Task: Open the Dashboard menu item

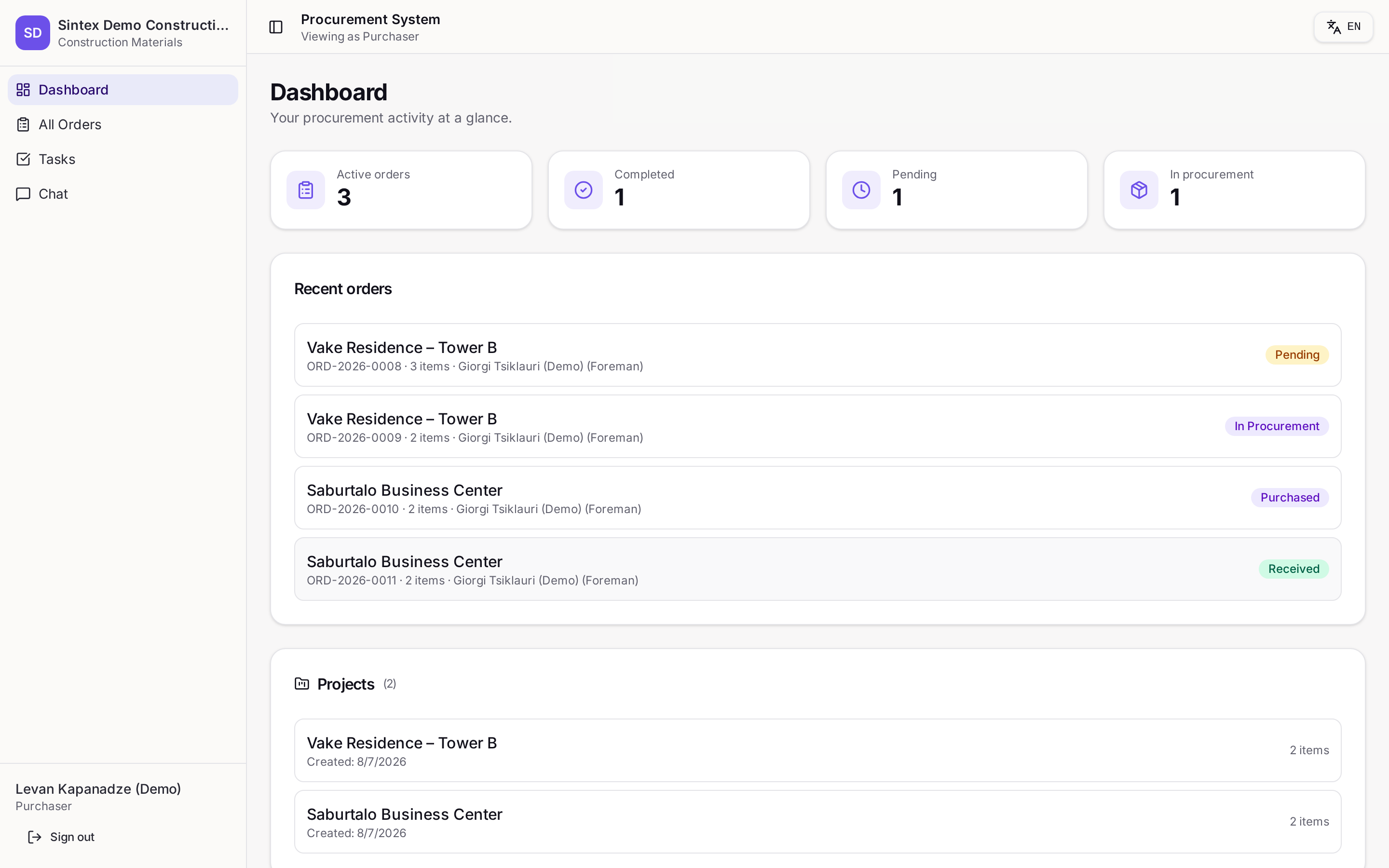Action: coord(123,90)
